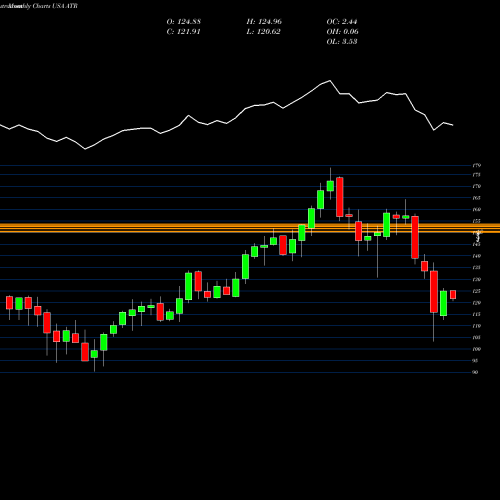500x500 pixels.
Task: Click the 95 price axis label
Action: (x=475, y=361)
